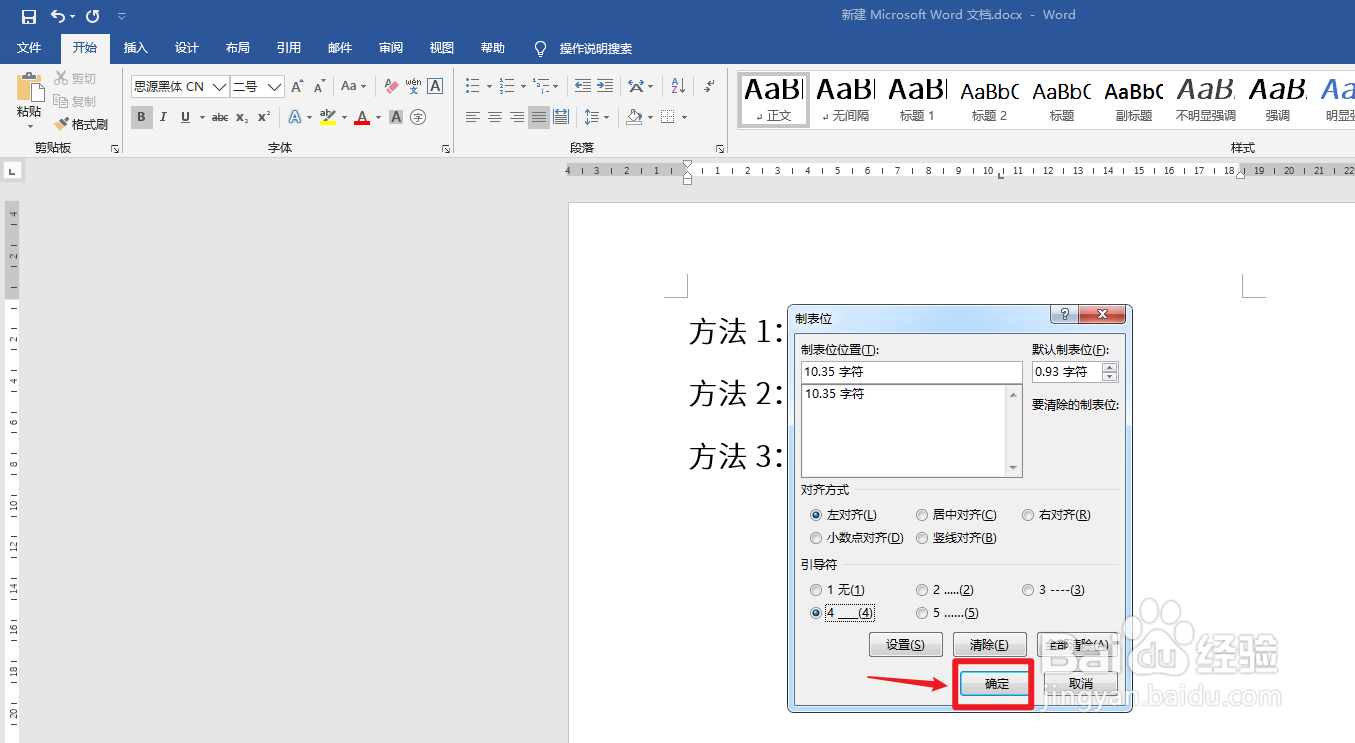Toggle show paragraph marks icon
Image resolution: width=1355 pixels, height=743 pixels.
click(x=709, y=87)
